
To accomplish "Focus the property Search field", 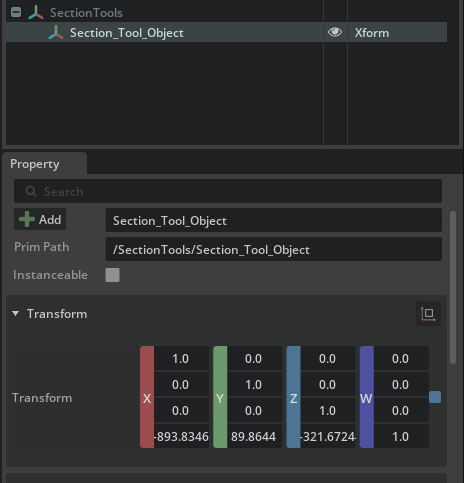I will click(228, 191).
